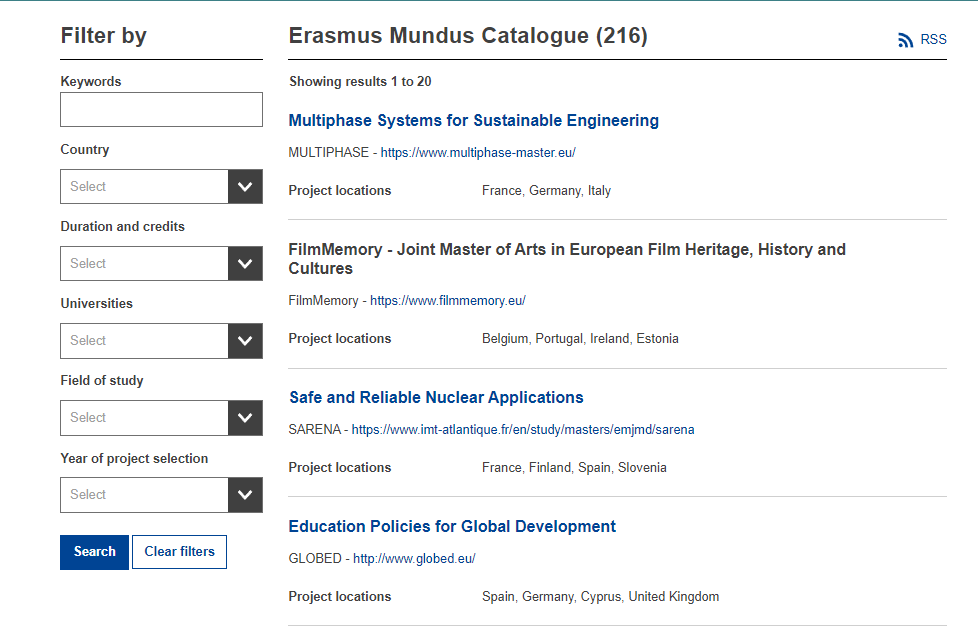Click the Erasmus Mundus Catalogue (216) heading
Viewport: 978px width, 643px height.
[468, 36]
